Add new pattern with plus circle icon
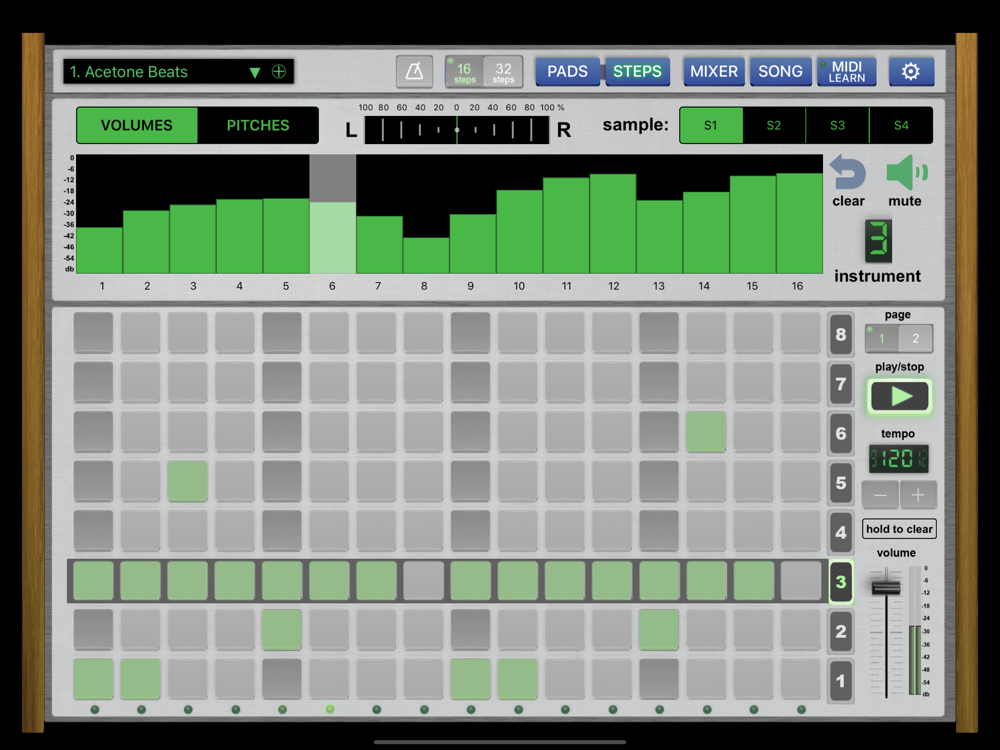Image resolution: width=1000 pixels, height=750 pixels. (279, 72)
